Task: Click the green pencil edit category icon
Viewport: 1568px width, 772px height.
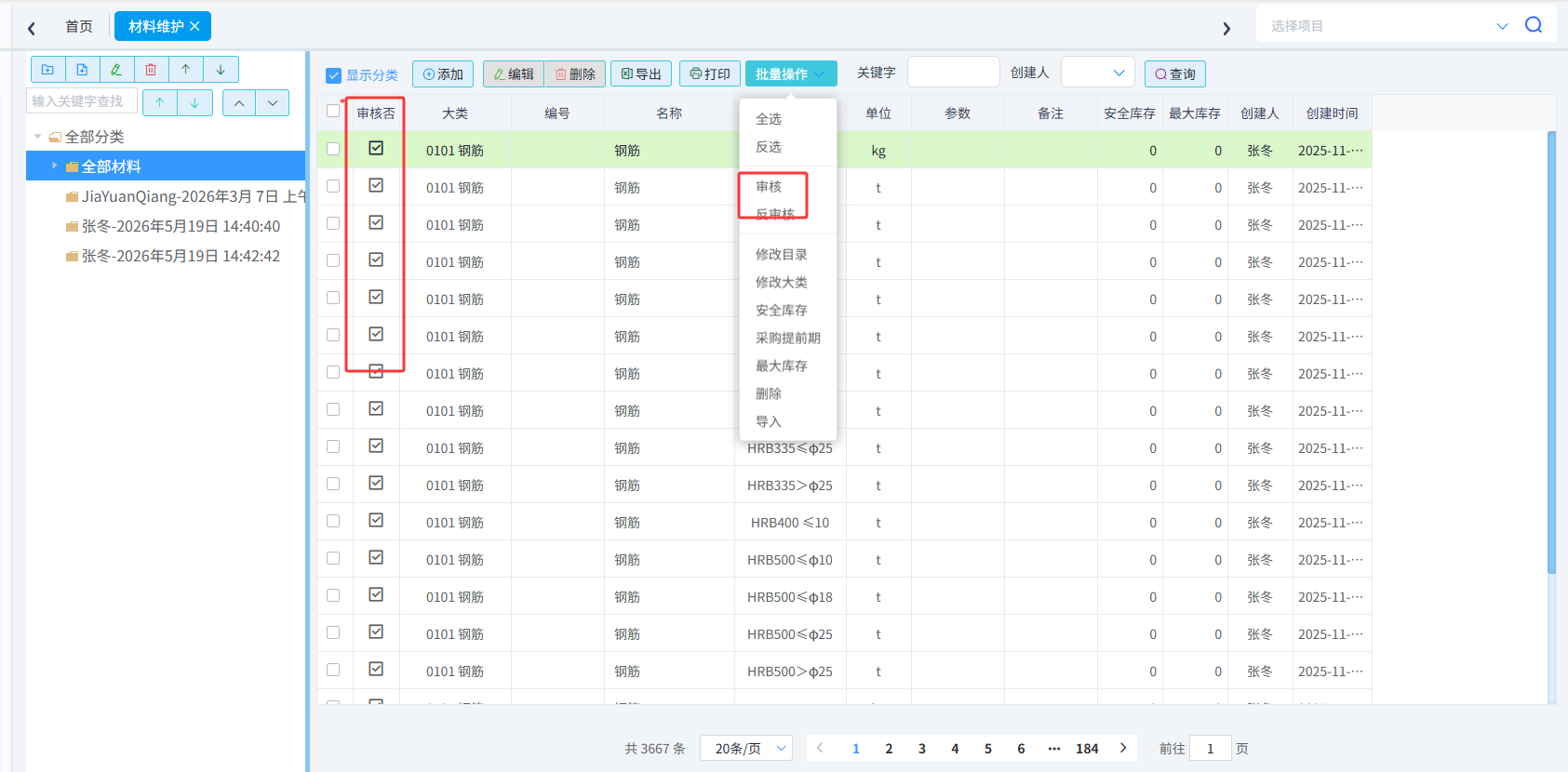Action: point(116,70)
